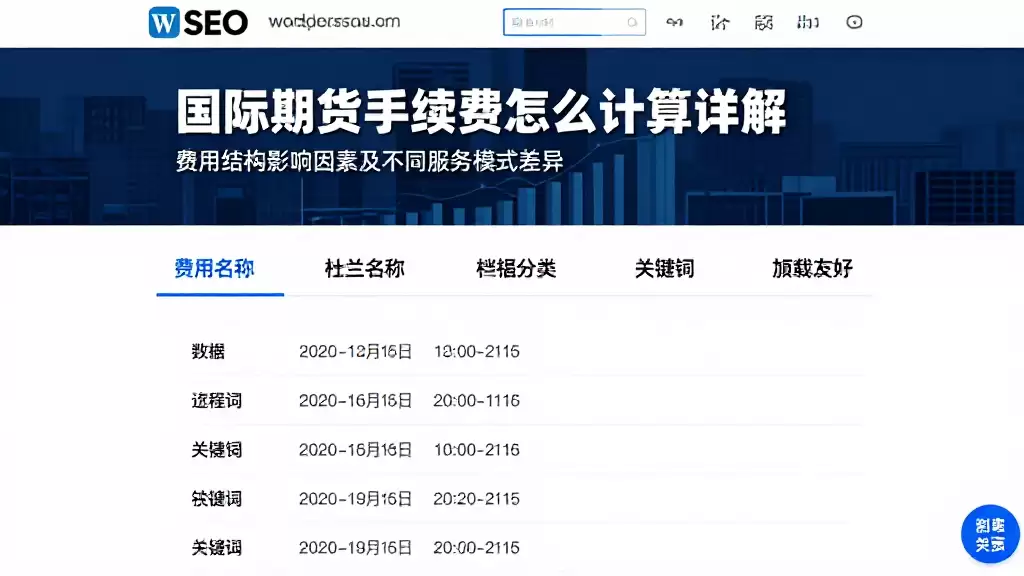Open the third header nav item after search
Image resolution: width=1024 pixels, height=576 pixels.
(763, 23)
